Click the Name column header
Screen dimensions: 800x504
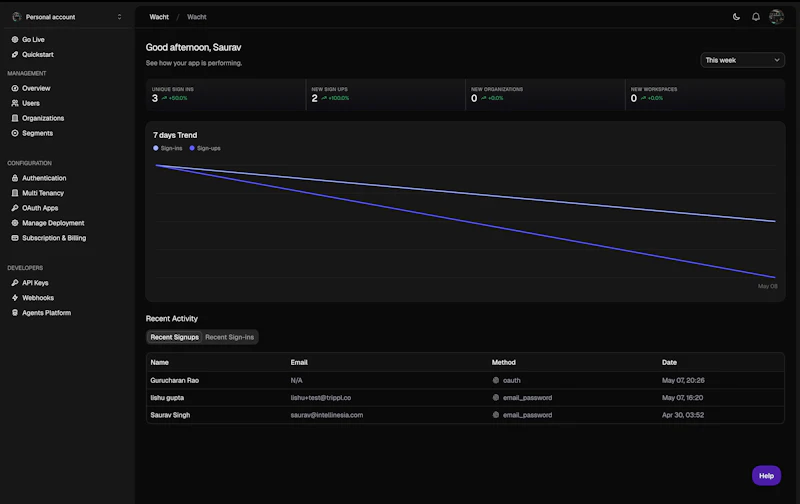(160, 362)
